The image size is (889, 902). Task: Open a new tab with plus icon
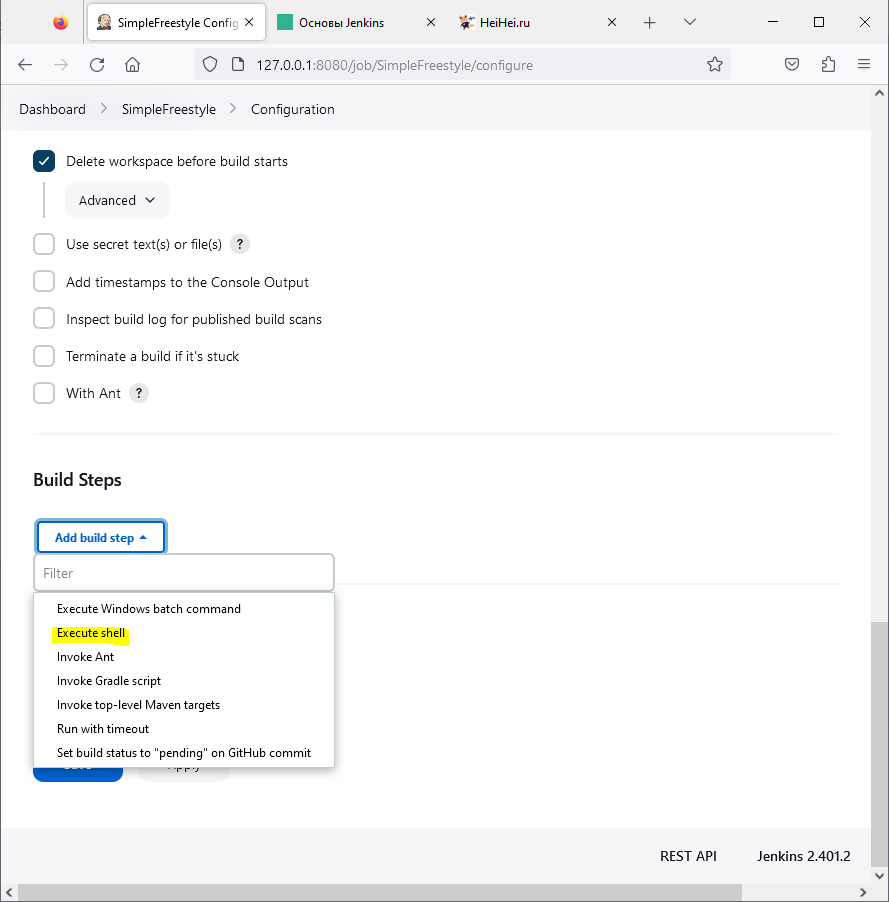point(649,22)
